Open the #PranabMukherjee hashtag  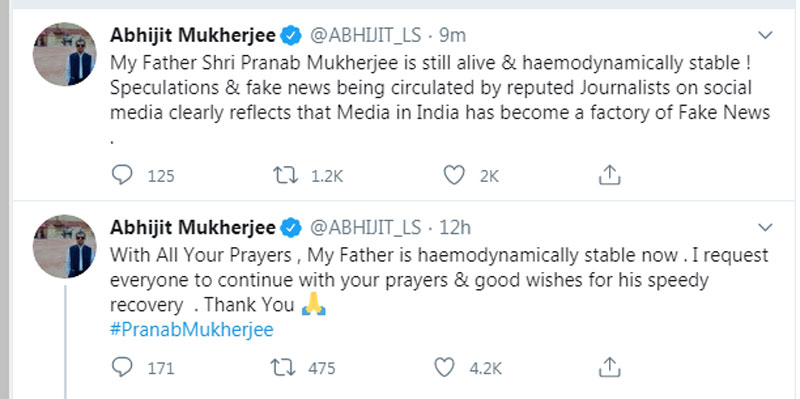(x=191, y=330)
